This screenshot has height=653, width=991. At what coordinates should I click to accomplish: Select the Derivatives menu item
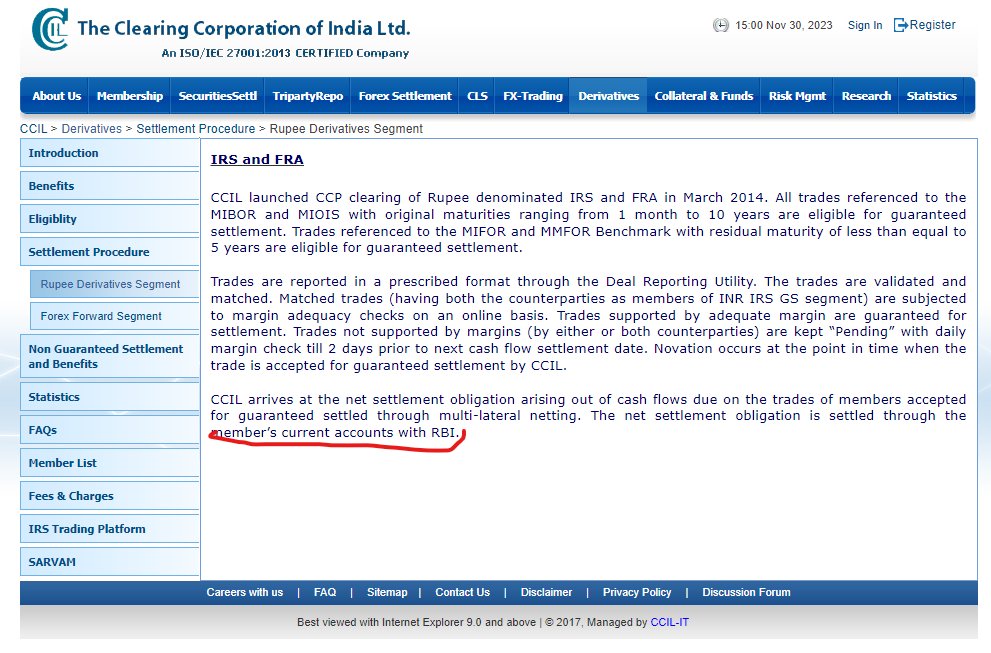click(x=609, y=96)
